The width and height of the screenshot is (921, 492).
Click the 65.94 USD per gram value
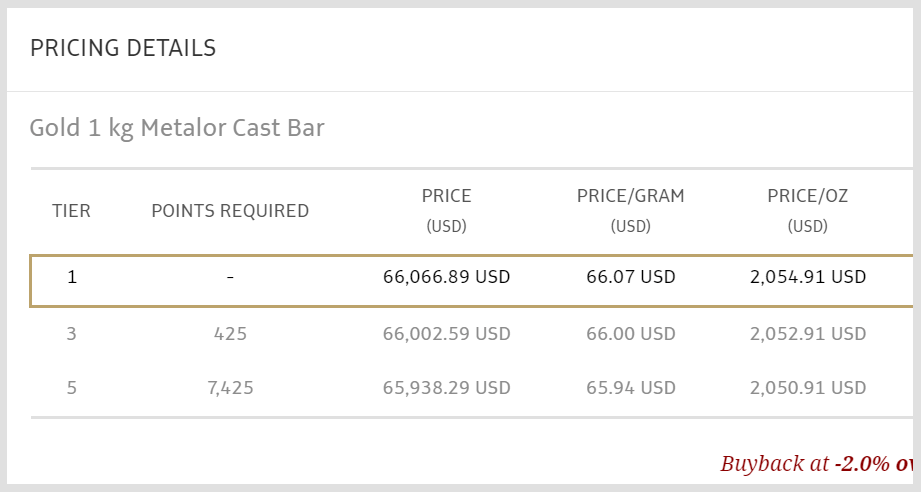tap(631, 388)
